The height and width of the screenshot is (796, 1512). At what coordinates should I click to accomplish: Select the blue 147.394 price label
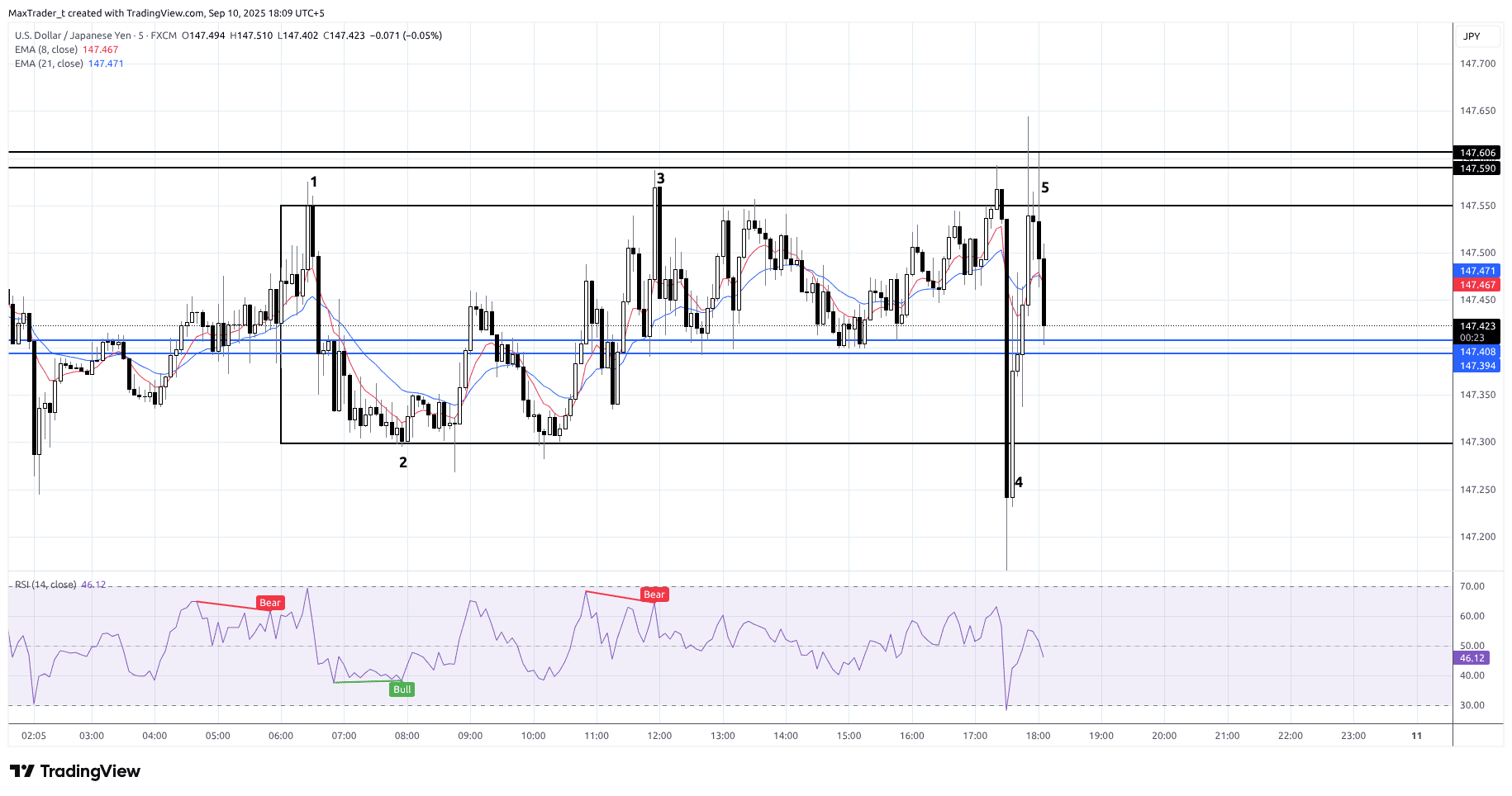(x=1476, y=366)
